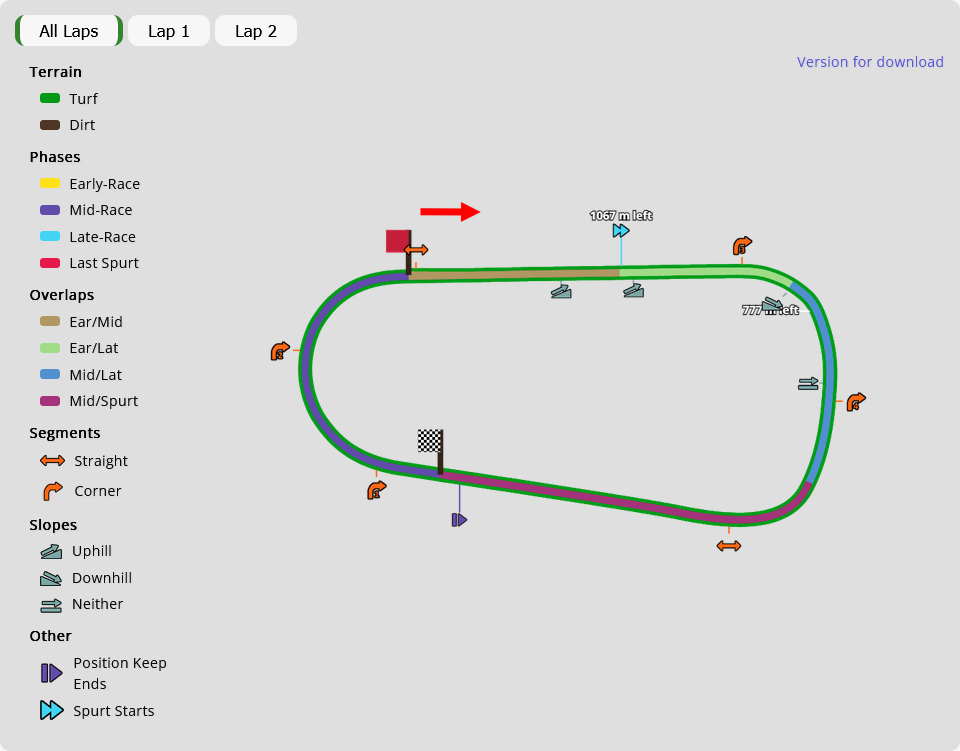Click corner 4 marker on the track
This screenshot has height=751, width=960.
[856, 402]
